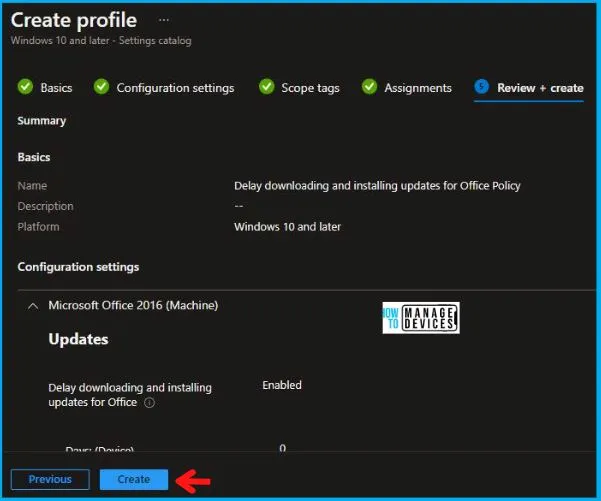Click the 'Configuration settings' summary heading
This screenshot has height=501, width=601.
coord(78,267)
